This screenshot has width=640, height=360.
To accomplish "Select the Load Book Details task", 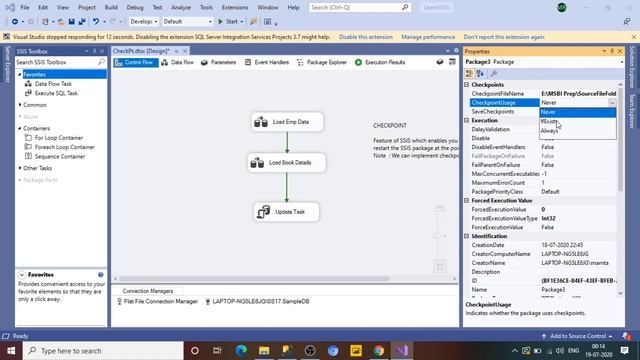I will click(287, 162).
